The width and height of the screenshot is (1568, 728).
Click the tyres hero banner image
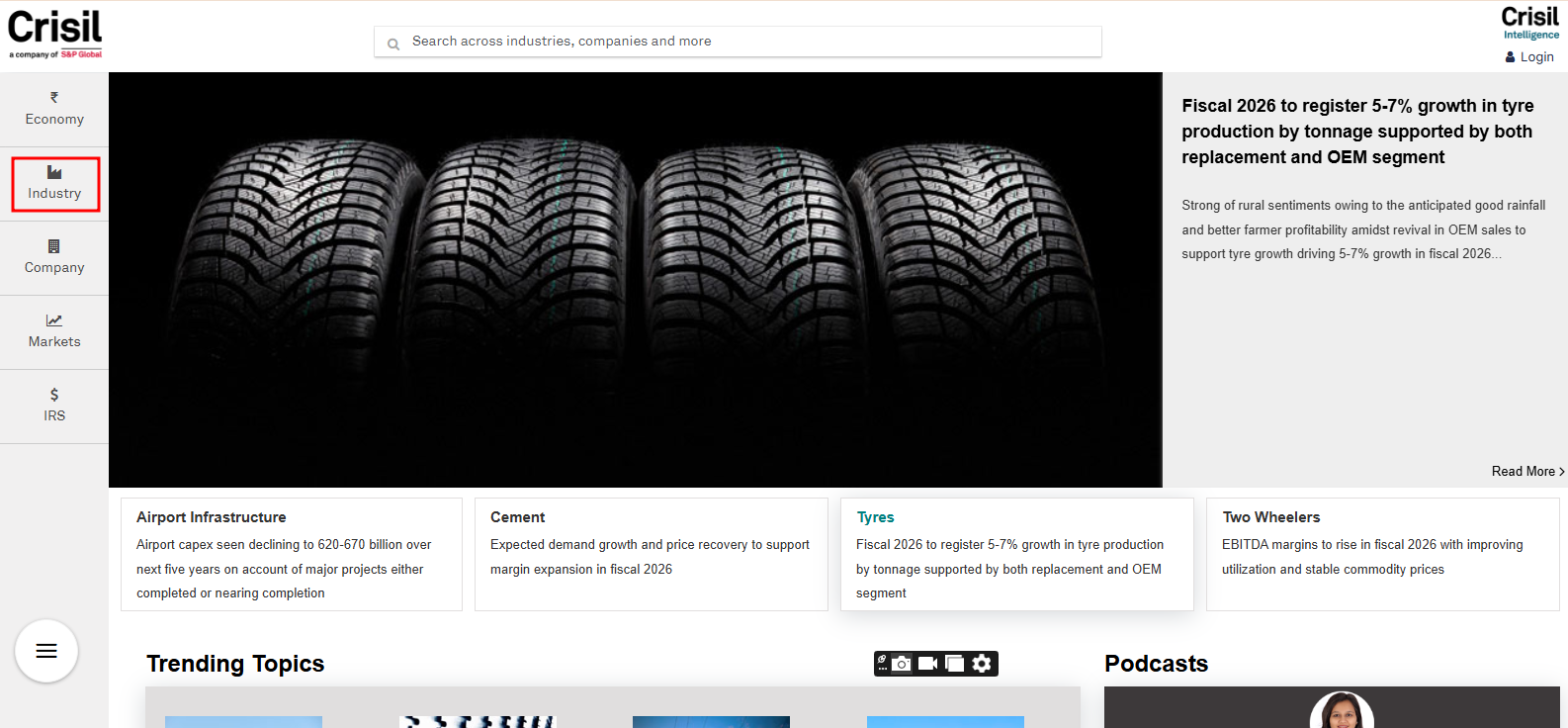[635, 280]
